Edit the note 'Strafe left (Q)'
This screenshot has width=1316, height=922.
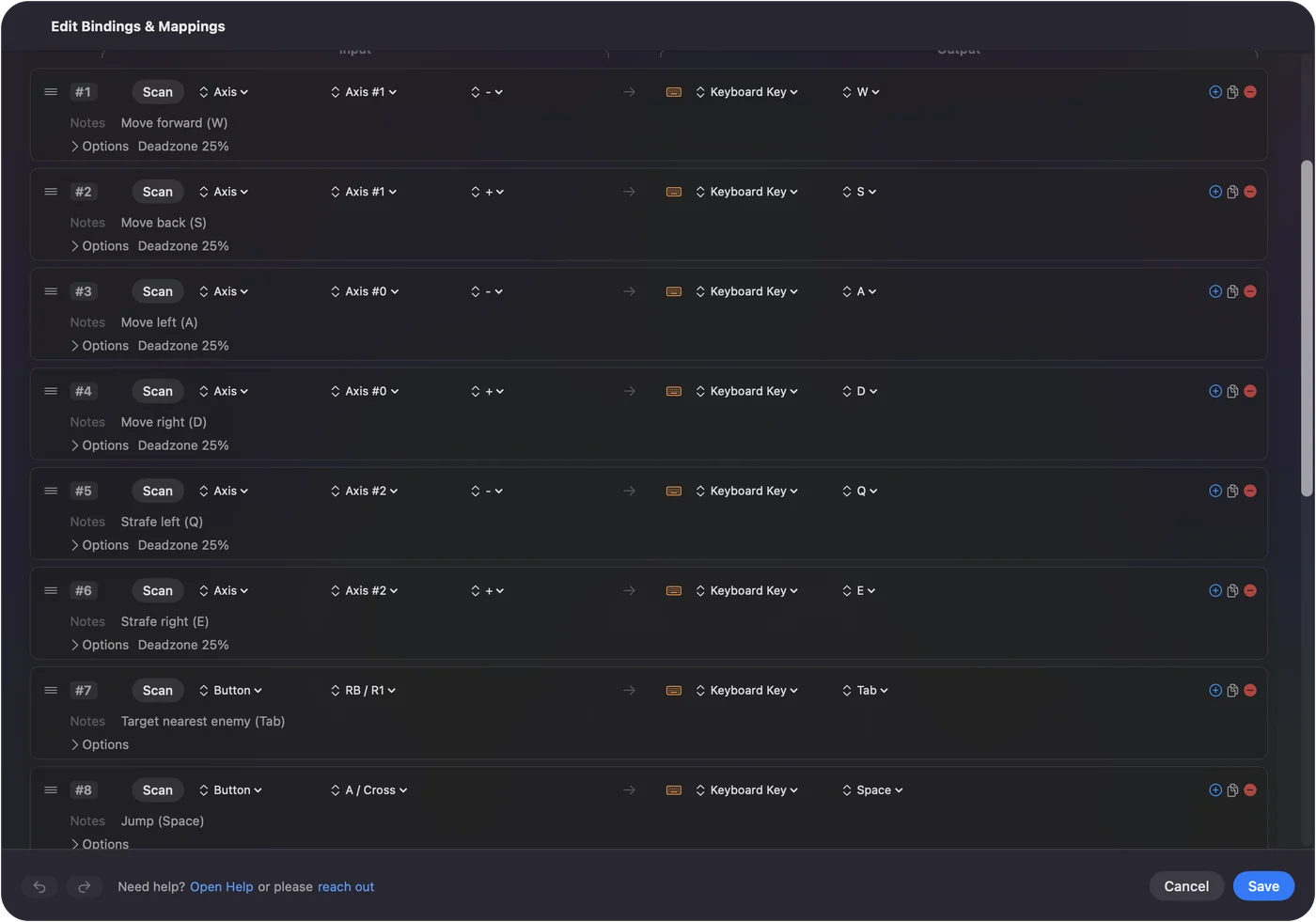point(162,522)
